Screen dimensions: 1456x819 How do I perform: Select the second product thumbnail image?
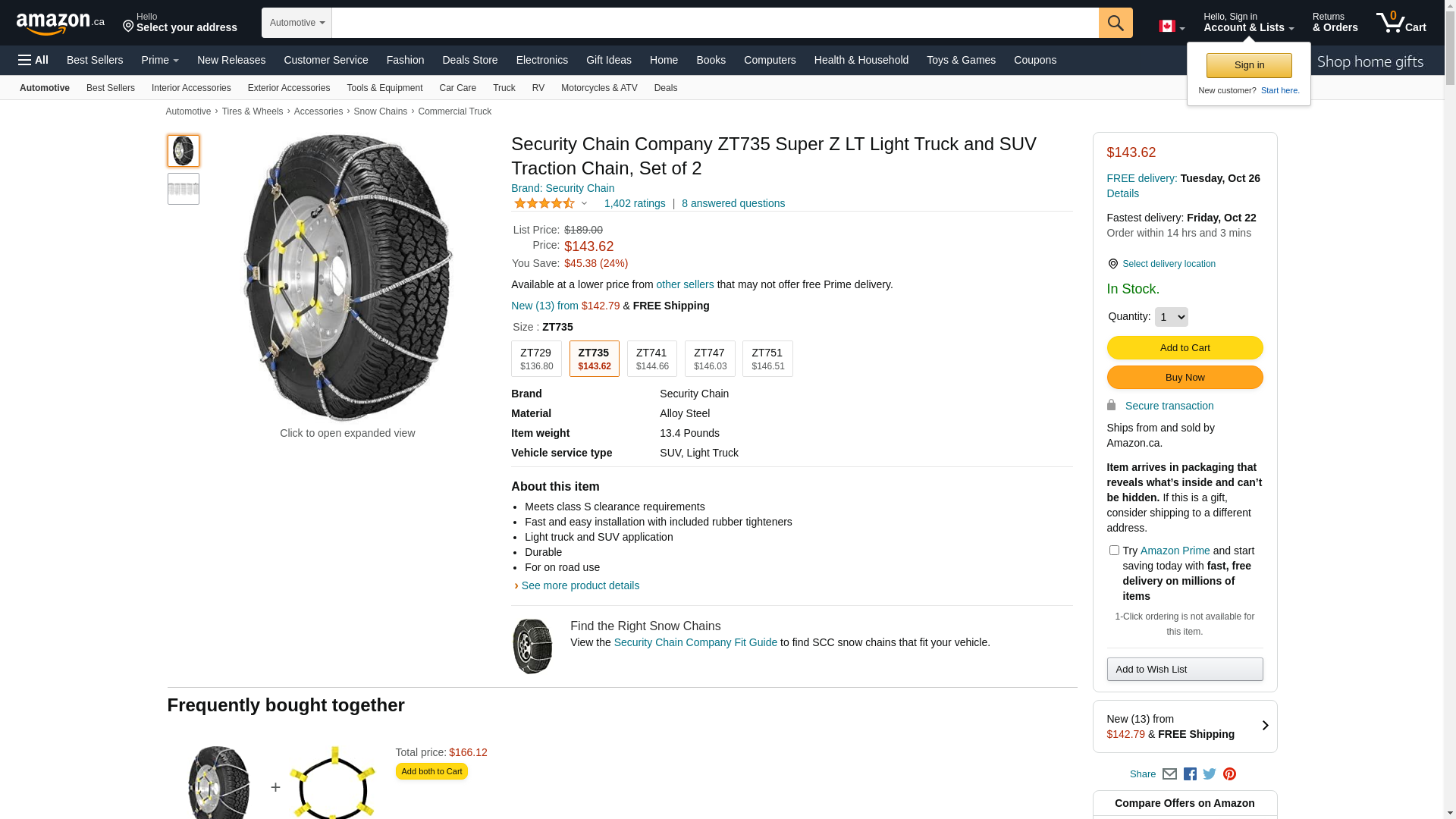(x=184, y=189)
